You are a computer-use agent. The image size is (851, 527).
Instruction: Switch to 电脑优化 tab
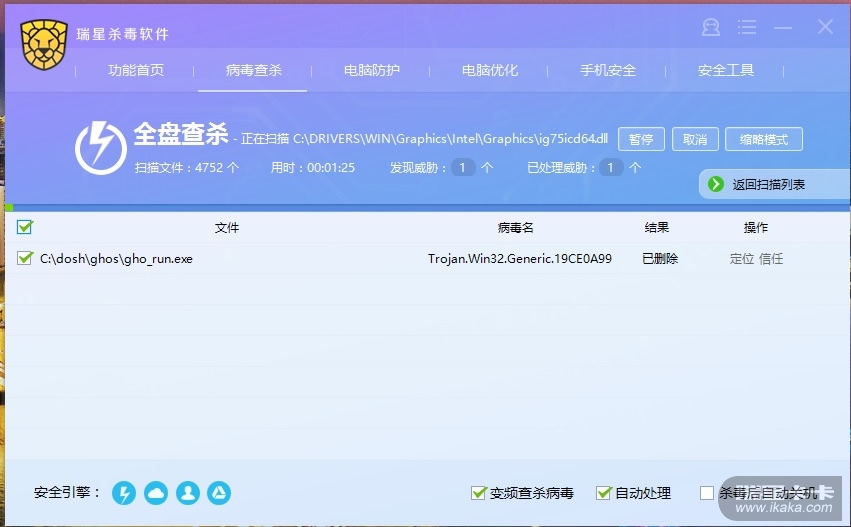coord(490,70)
